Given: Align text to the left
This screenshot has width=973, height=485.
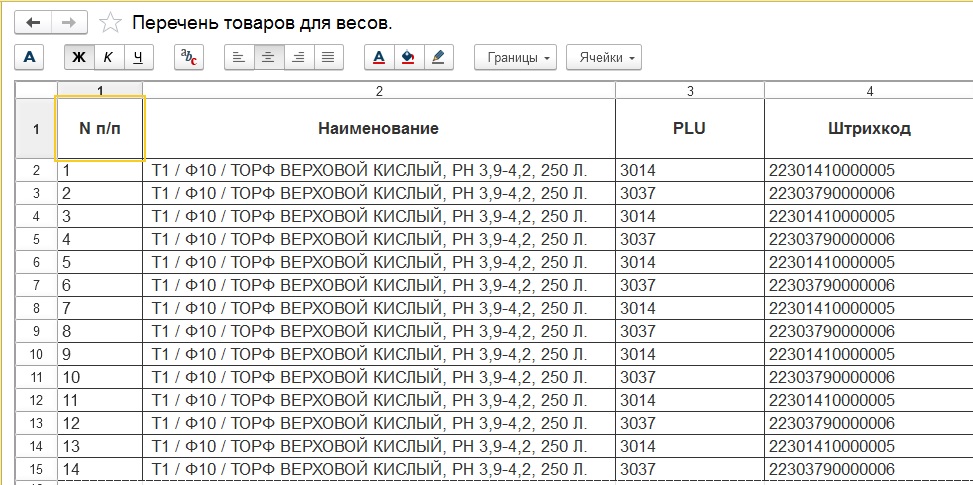Looking at the screenshot, I should [238, 58].
